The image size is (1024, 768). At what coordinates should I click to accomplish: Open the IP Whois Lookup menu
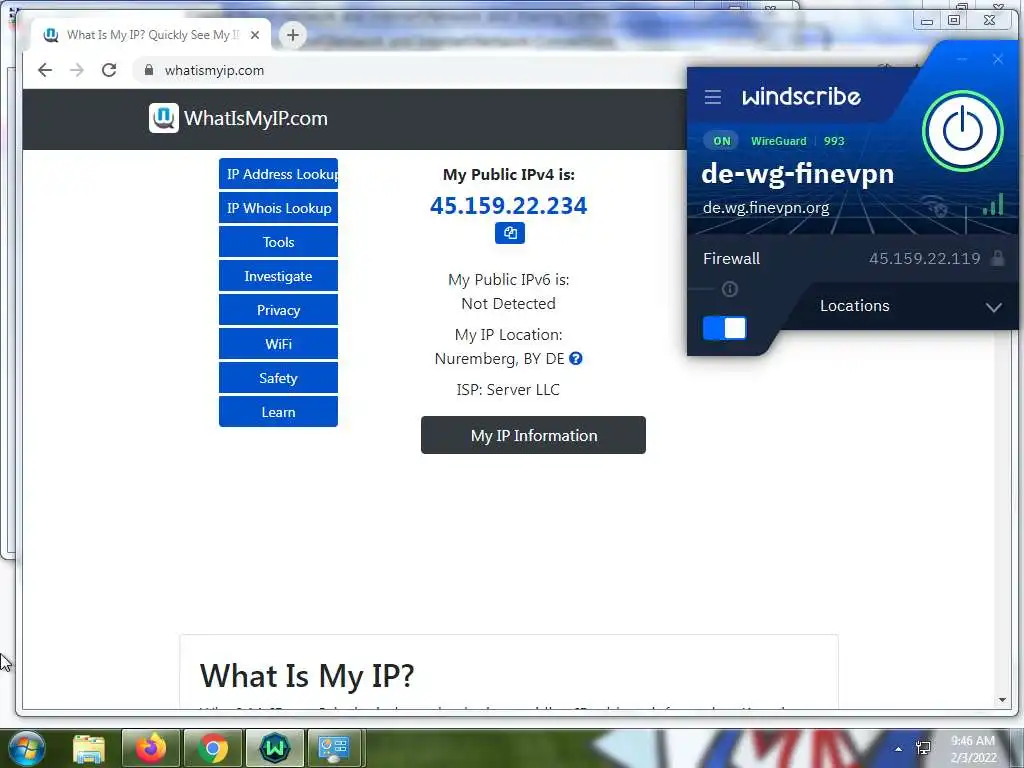[278, 208]
